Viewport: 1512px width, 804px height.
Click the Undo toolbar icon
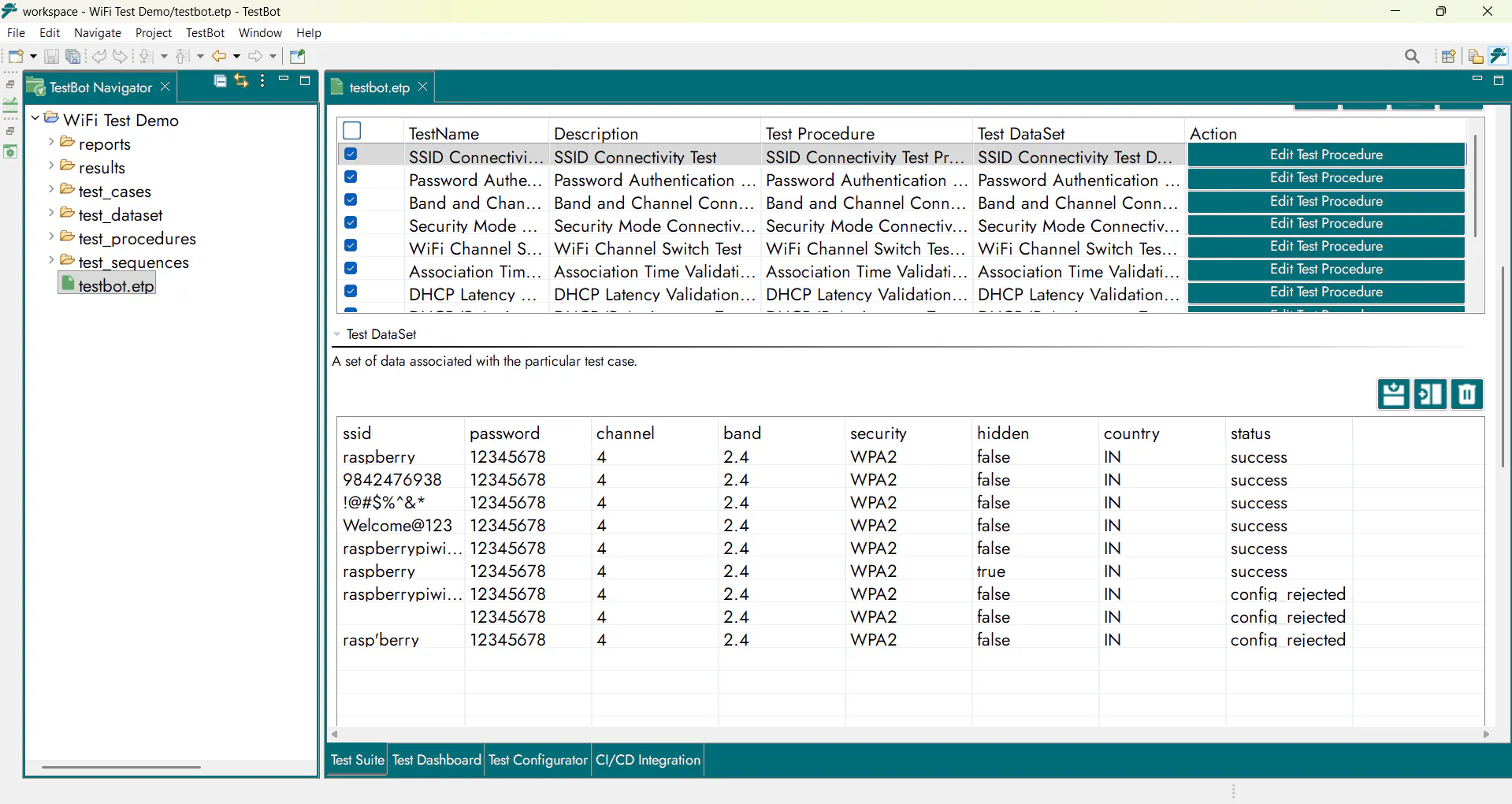point(99,56)
